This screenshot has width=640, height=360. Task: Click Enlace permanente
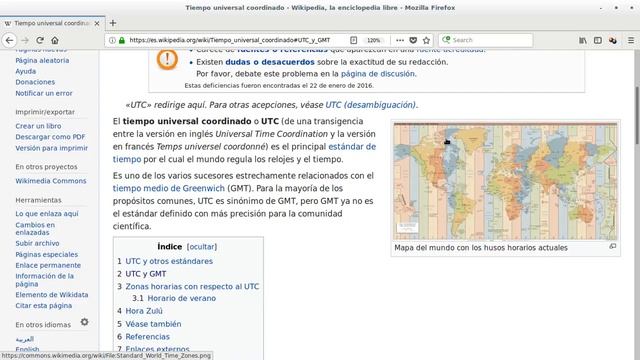48,265
